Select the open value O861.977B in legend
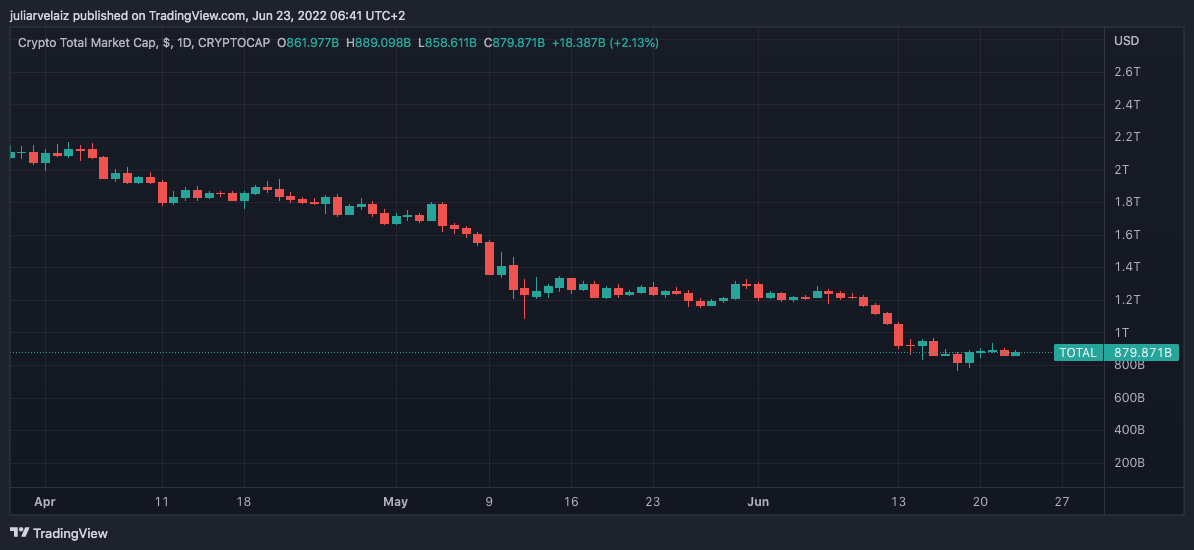The image size is (1194, 550). click(x=309, y=43)
